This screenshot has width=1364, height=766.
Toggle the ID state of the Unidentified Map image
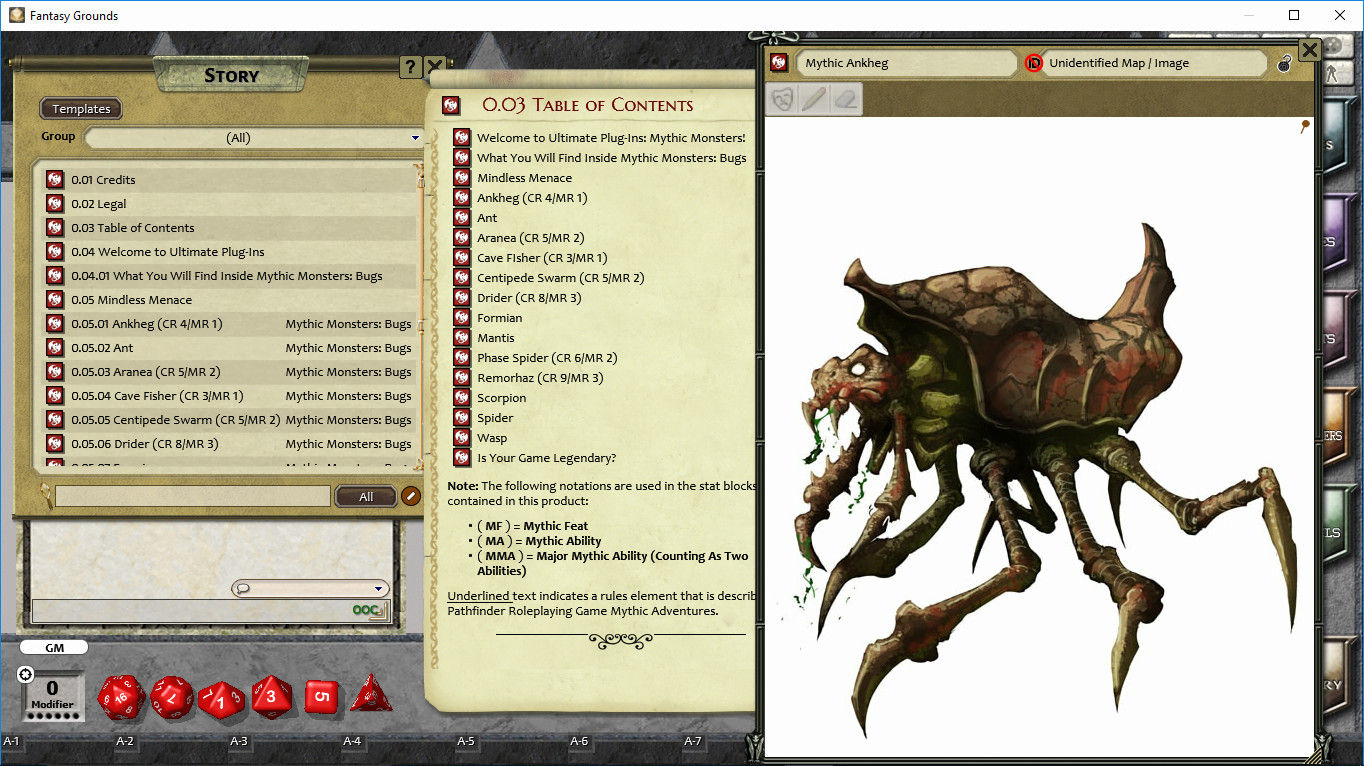pyautogui.click(x=1034, y=63)
